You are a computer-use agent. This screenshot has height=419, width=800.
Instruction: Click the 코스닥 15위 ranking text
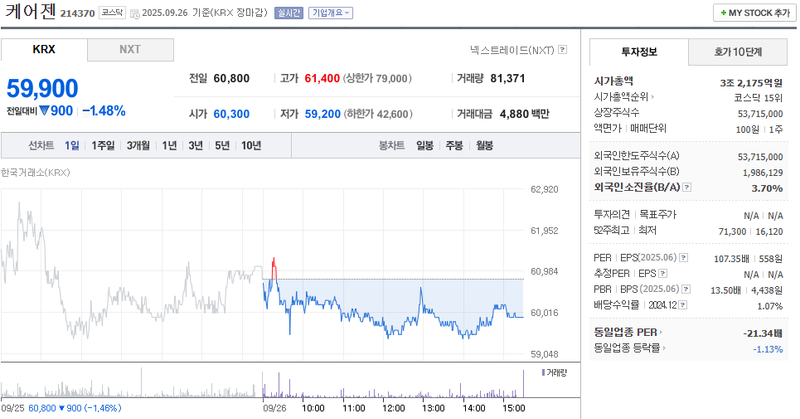click(758, 98)
